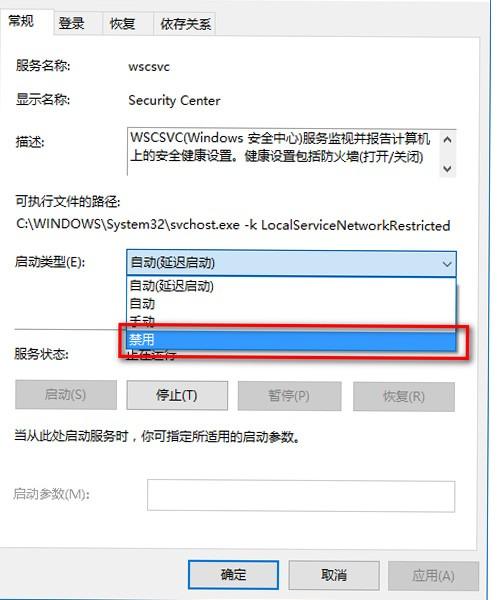
Task: Open the 依存关系 tab
Action: point(184,24)
